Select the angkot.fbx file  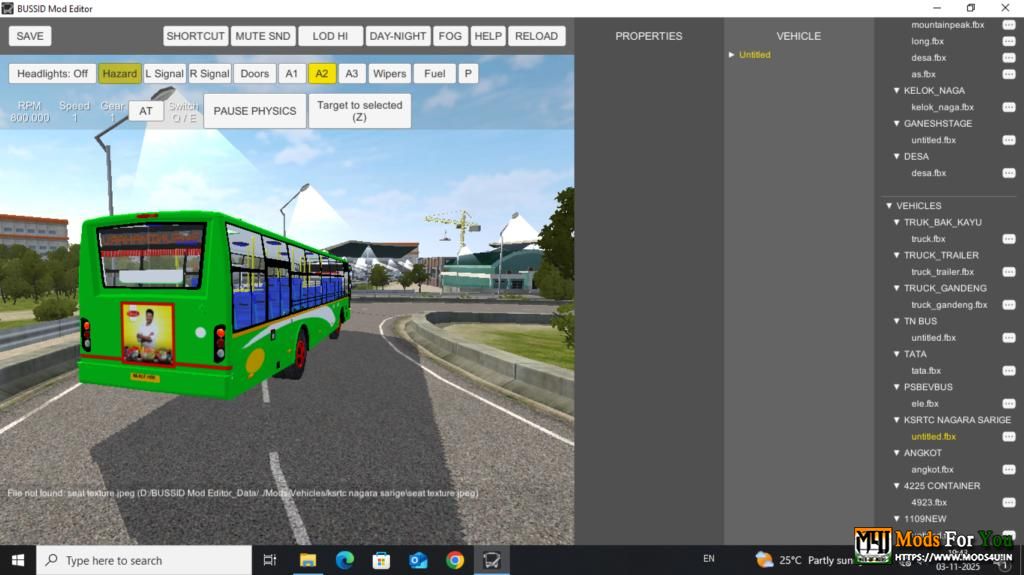(x=933, y=470)
